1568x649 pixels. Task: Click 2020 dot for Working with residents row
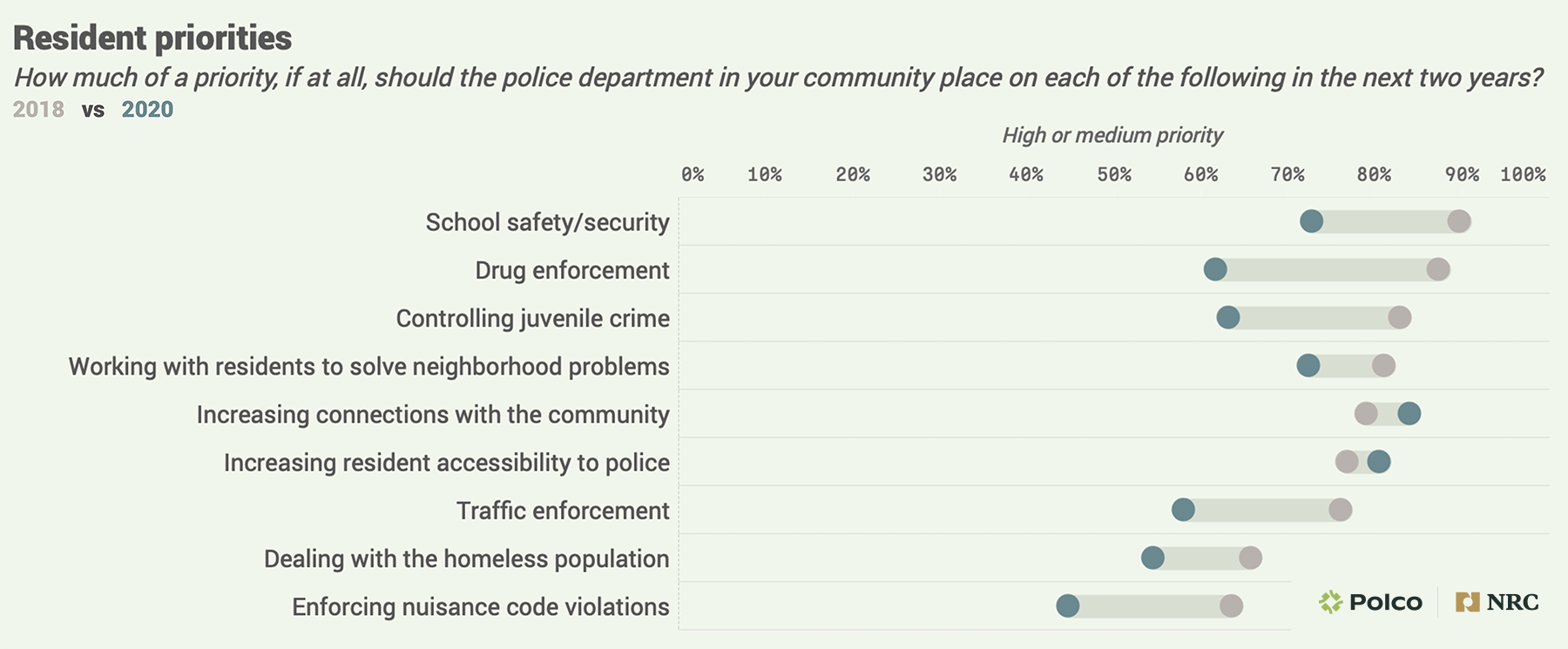pos(1308,366)
